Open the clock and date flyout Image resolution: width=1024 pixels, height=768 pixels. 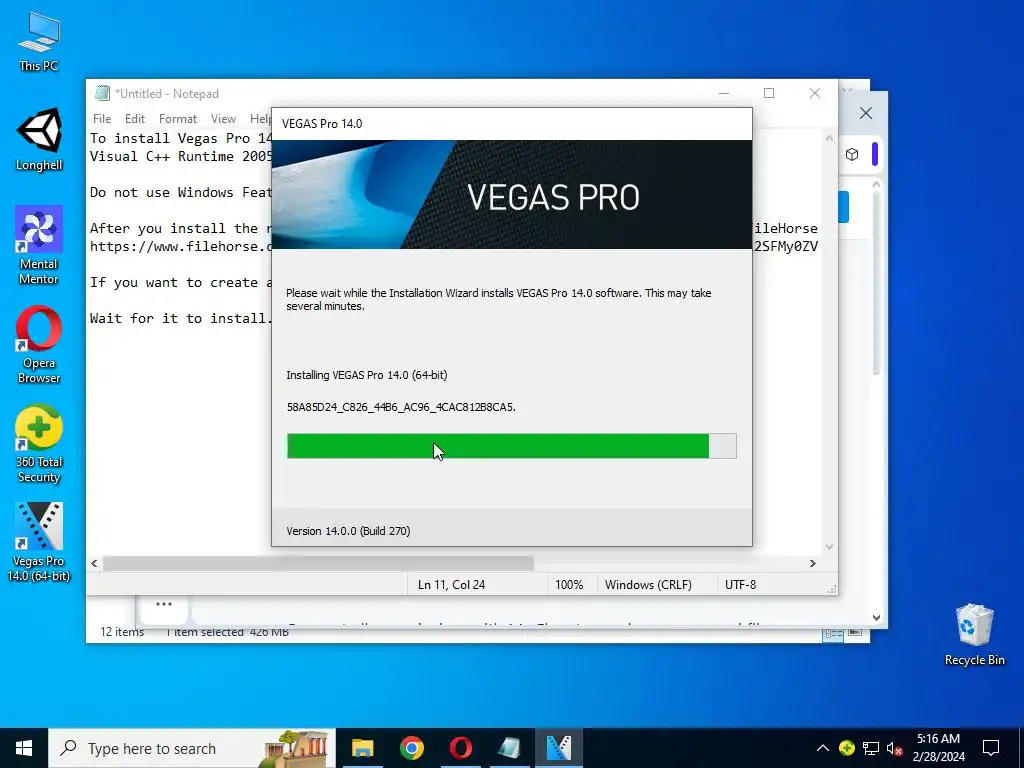pos(938,748)
